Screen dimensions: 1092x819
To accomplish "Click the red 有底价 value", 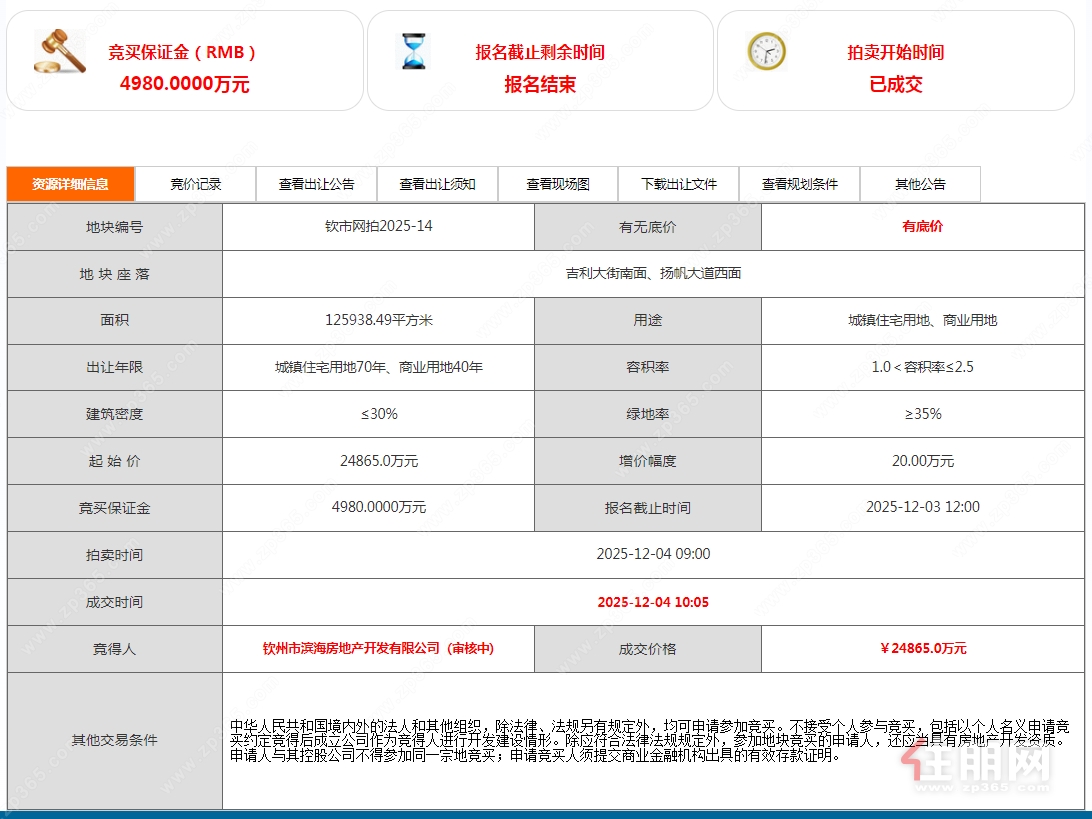I will point(921,226).
